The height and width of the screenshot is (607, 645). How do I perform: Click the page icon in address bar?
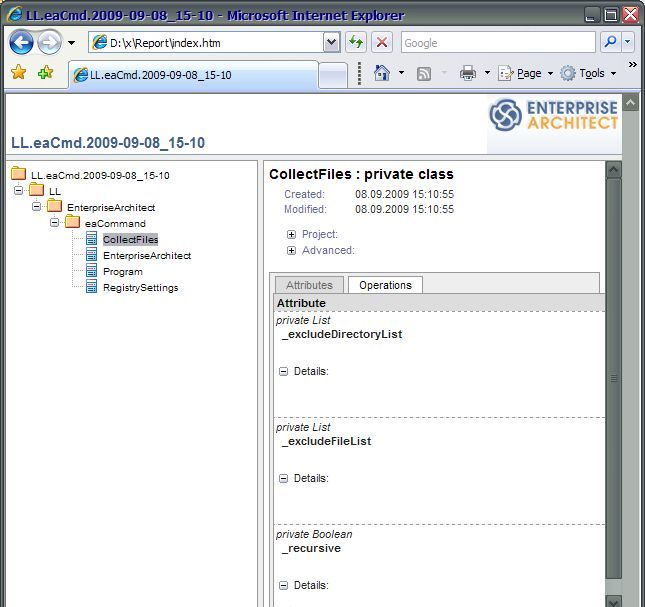point(100,42)
